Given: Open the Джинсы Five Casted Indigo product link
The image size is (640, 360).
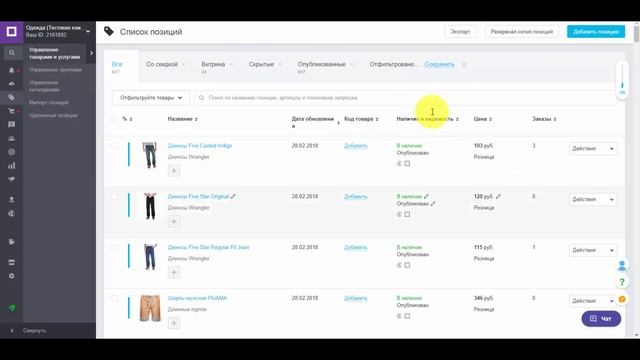Looking at the screenshot, I should (200, 146).
